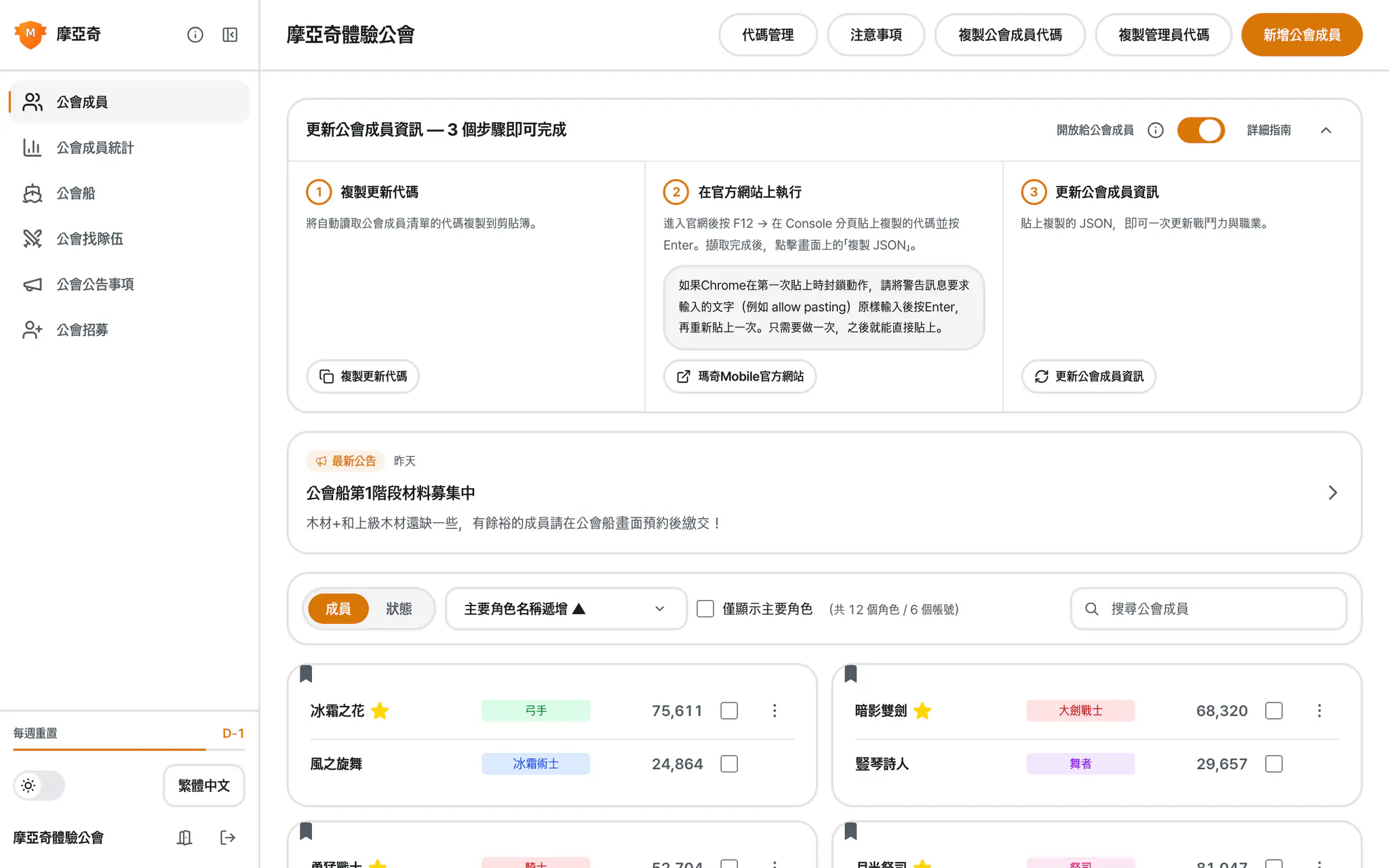The width and height of the screenshot is (1389, 868).
Task: Click the 複製管理員代碼 button
Action: [1163, 35]
